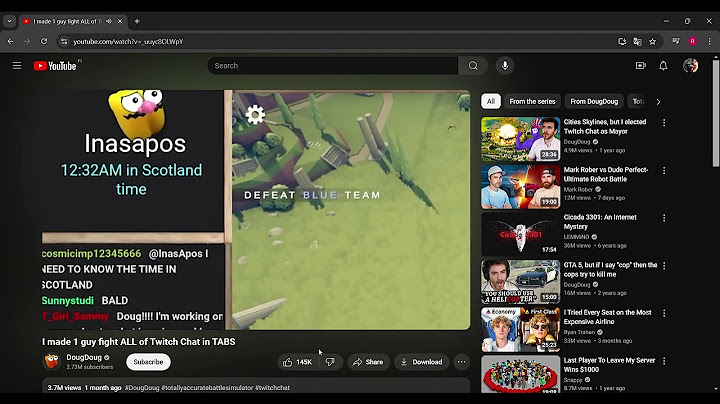The height and width of the screenshot is (404, 720).
Task: Open options for Last Player video
Action: tap(664, 361)
